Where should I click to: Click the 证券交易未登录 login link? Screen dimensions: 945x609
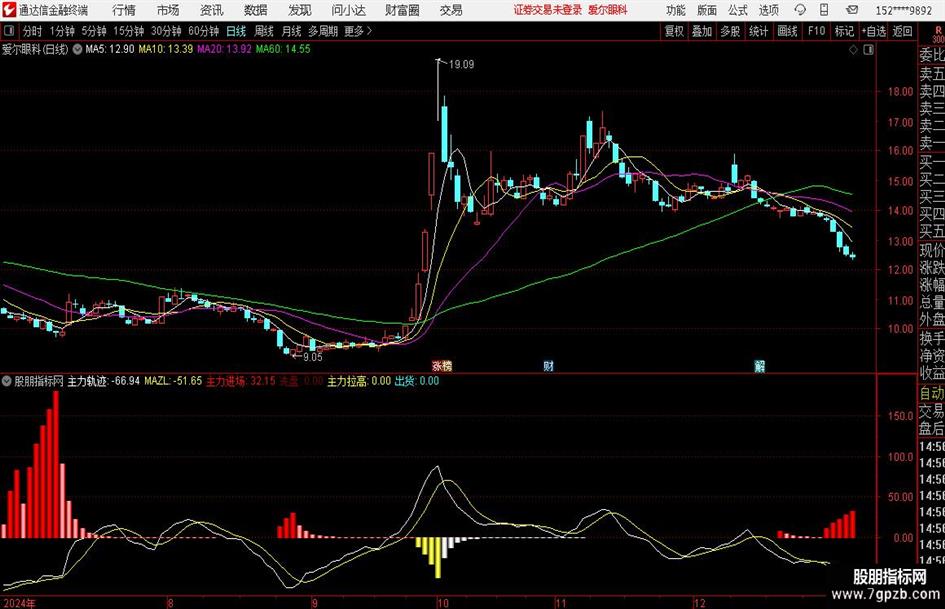click(548, 10)
